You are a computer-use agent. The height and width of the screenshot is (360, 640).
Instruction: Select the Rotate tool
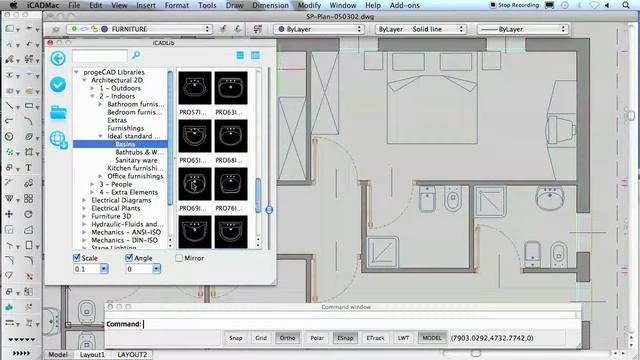(29, 214)
